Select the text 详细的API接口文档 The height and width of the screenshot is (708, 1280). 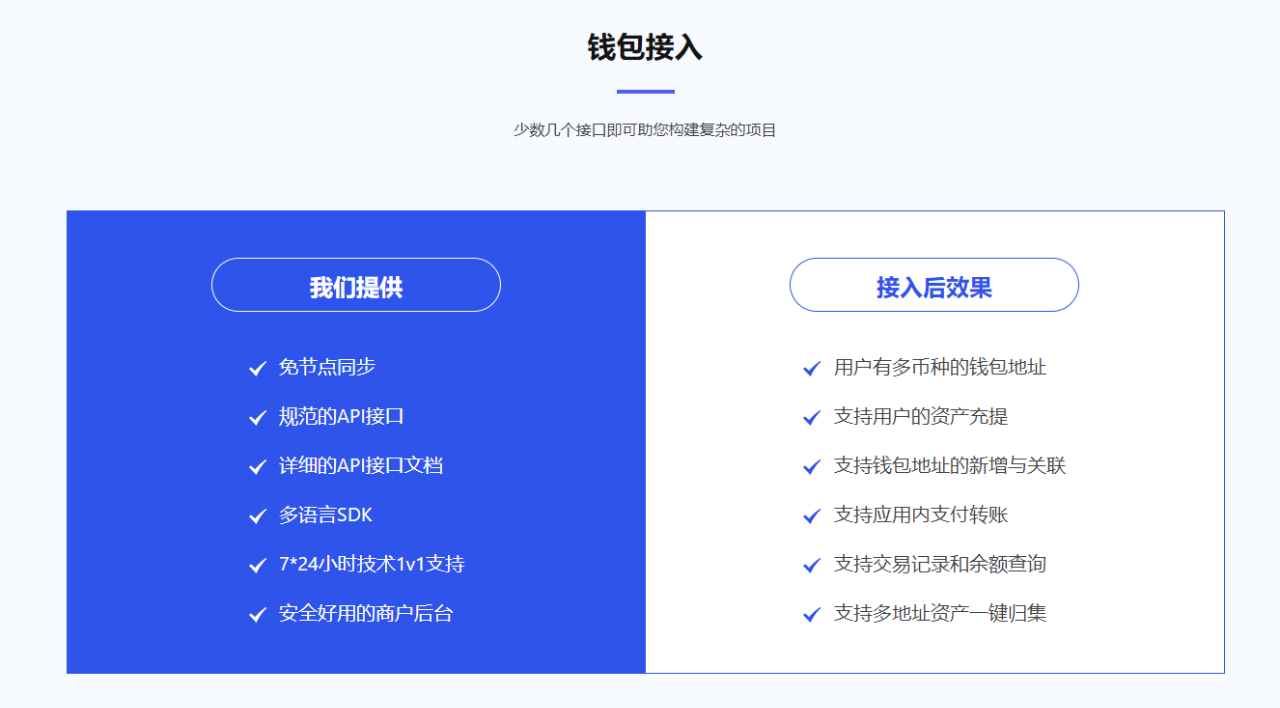coord(361,465)
